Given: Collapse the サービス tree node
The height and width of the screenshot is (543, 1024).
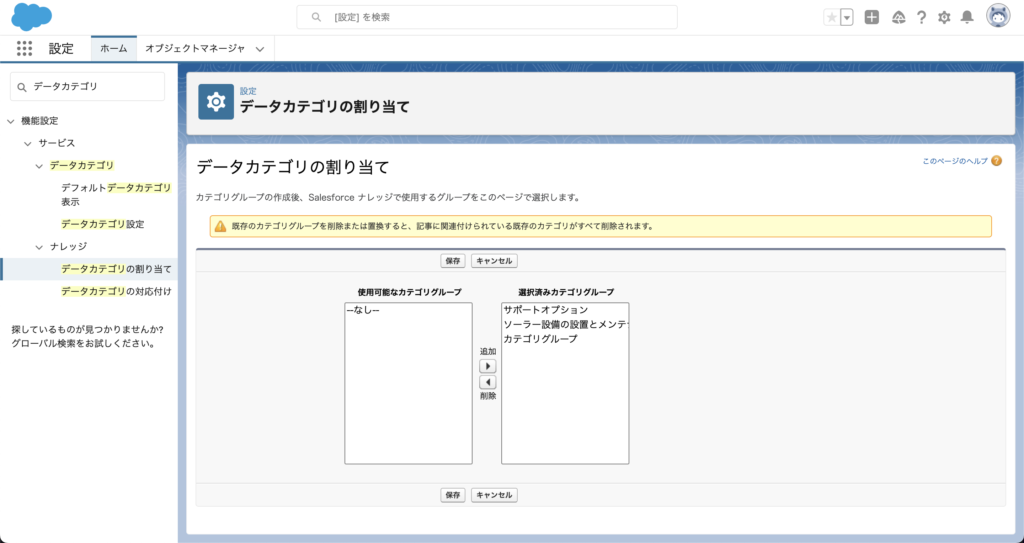Looking at the screenshot, I should [x=27, y=143].
